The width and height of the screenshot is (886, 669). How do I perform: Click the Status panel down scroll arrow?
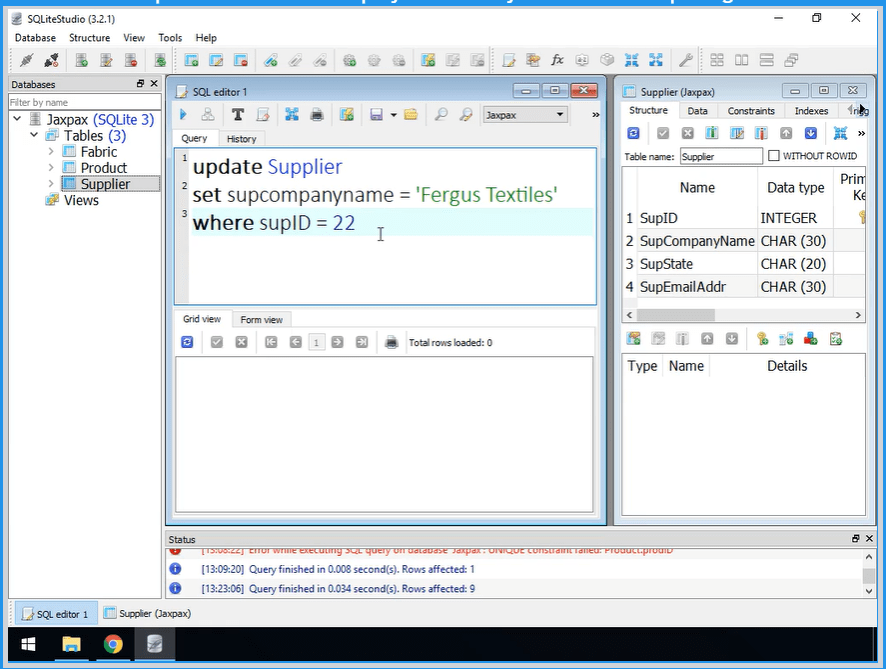click(x=869, y=591)
